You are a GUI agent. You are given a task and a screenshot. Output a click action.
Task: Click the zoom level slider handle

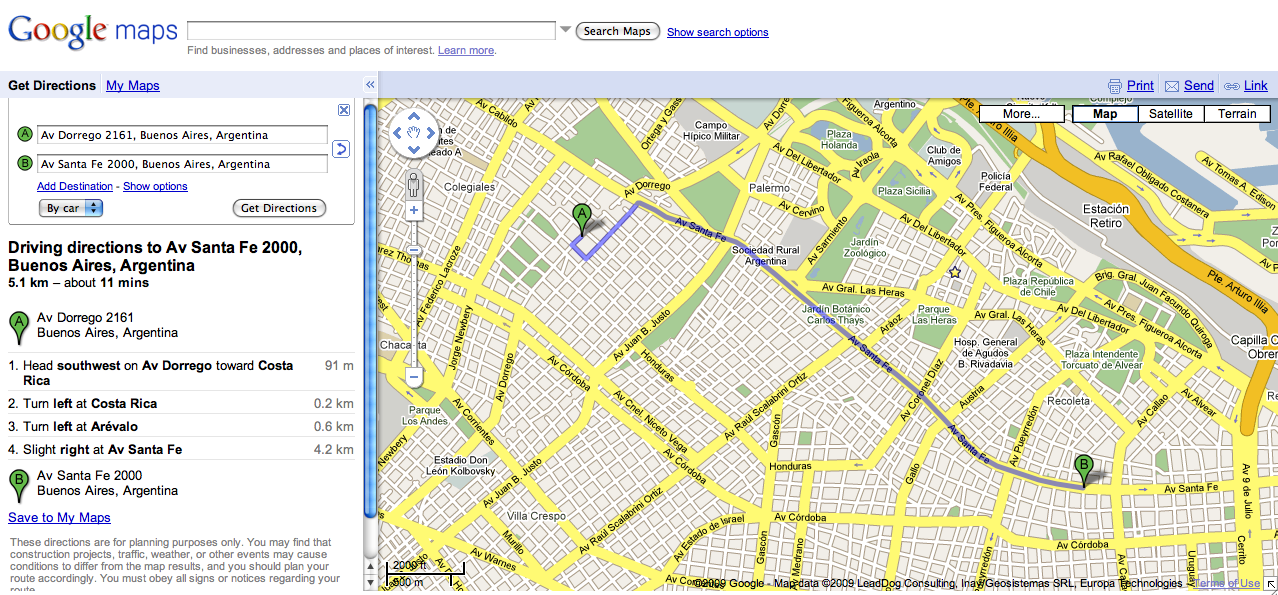414,251
